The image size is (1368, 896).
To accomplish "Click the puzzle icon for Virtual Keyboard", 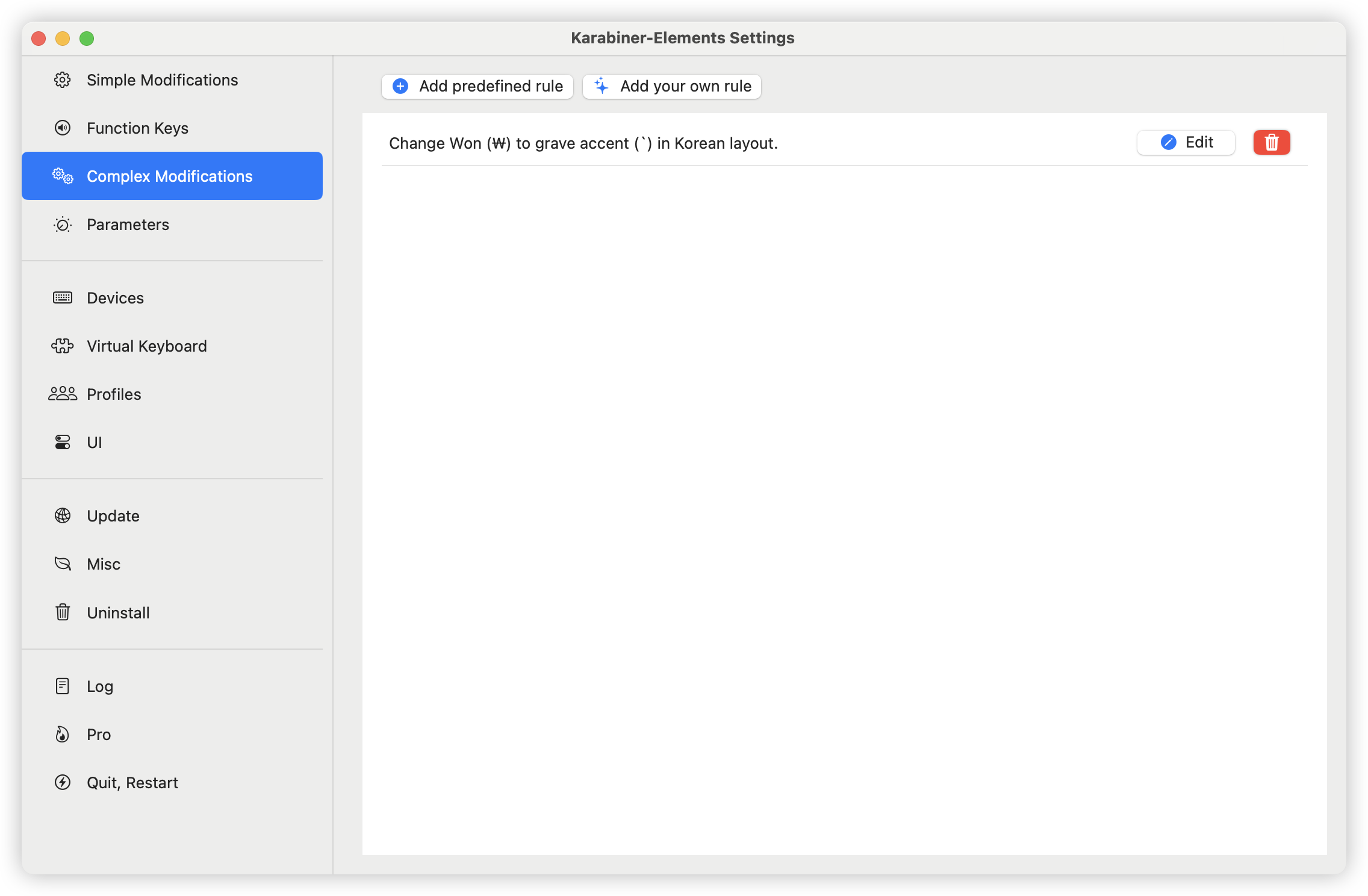I will pyautogui.click(x=63, y=346).
